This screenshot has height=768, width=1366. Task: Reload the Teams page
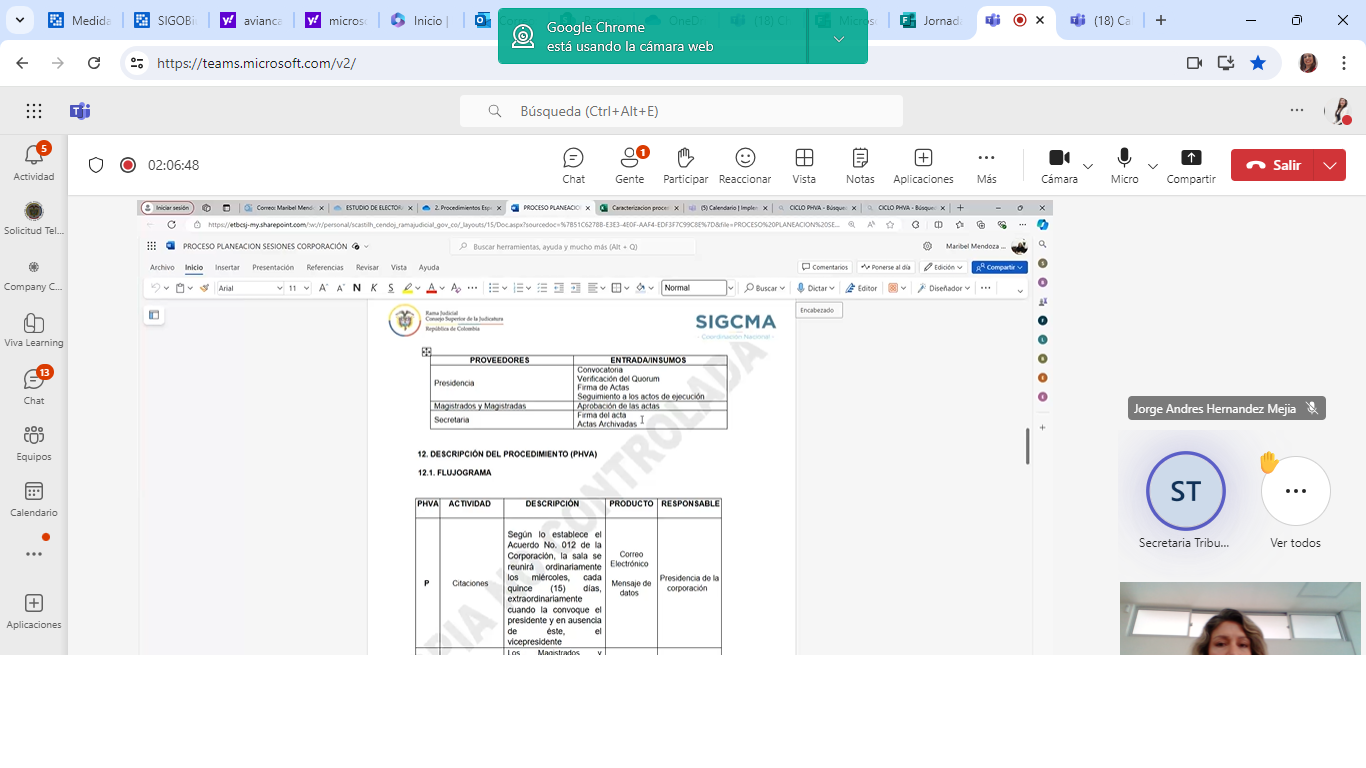[x=94, y=63]
